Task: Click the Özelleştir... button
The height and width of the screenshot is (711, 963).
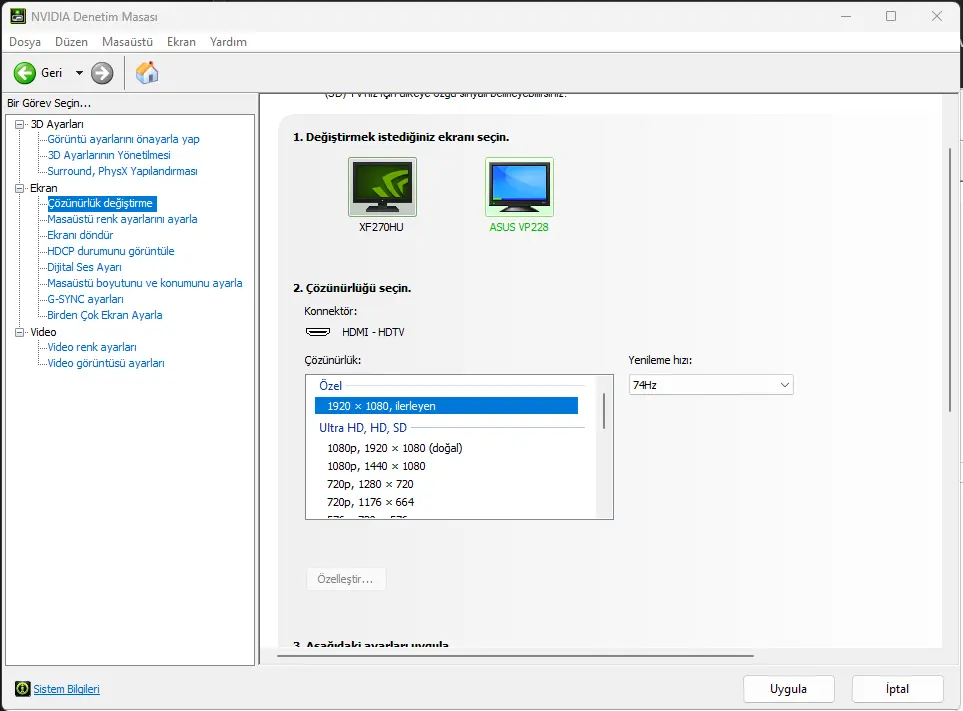Action: (346, 579)
